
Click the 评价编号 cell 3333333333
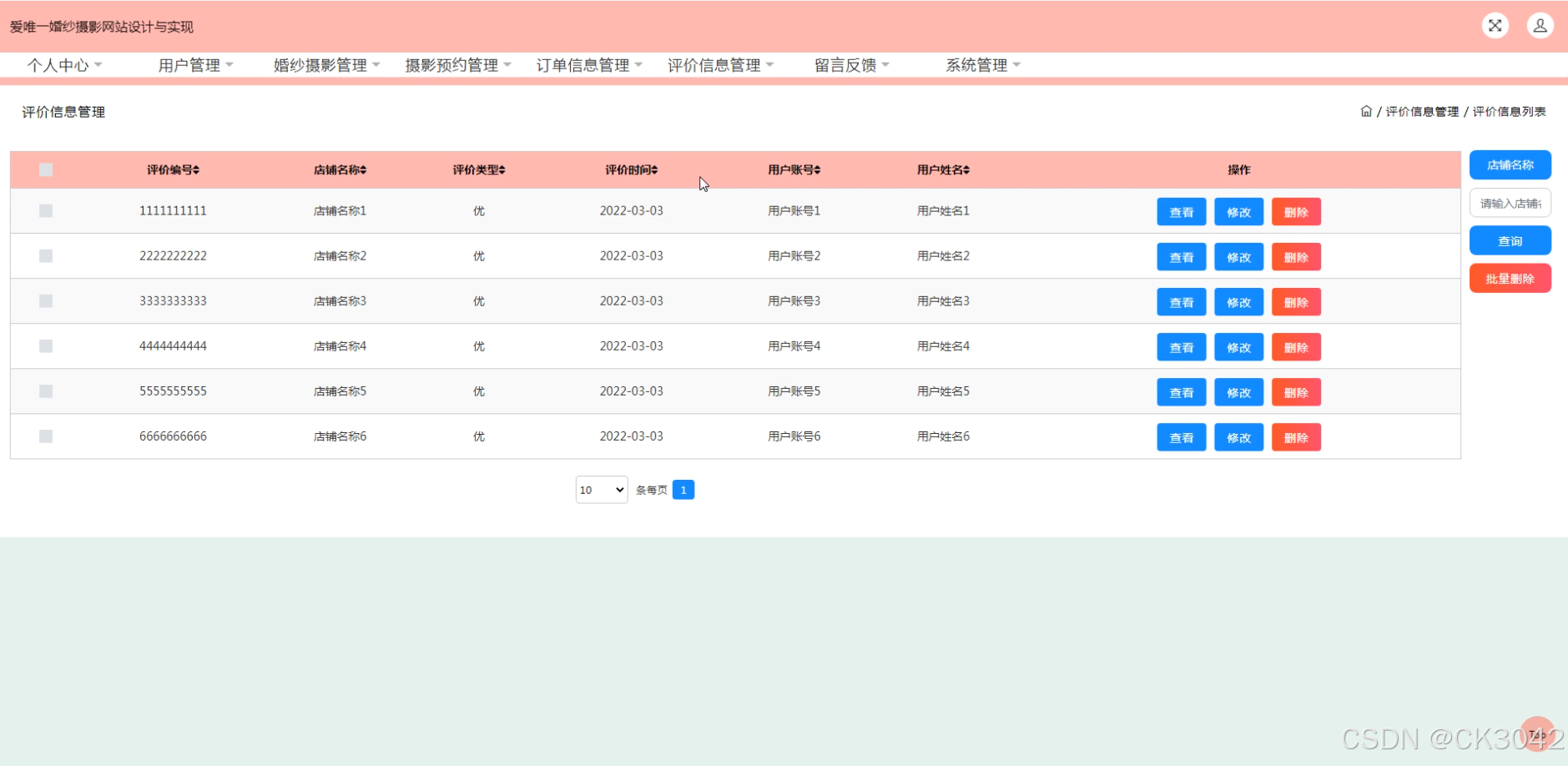173,300
